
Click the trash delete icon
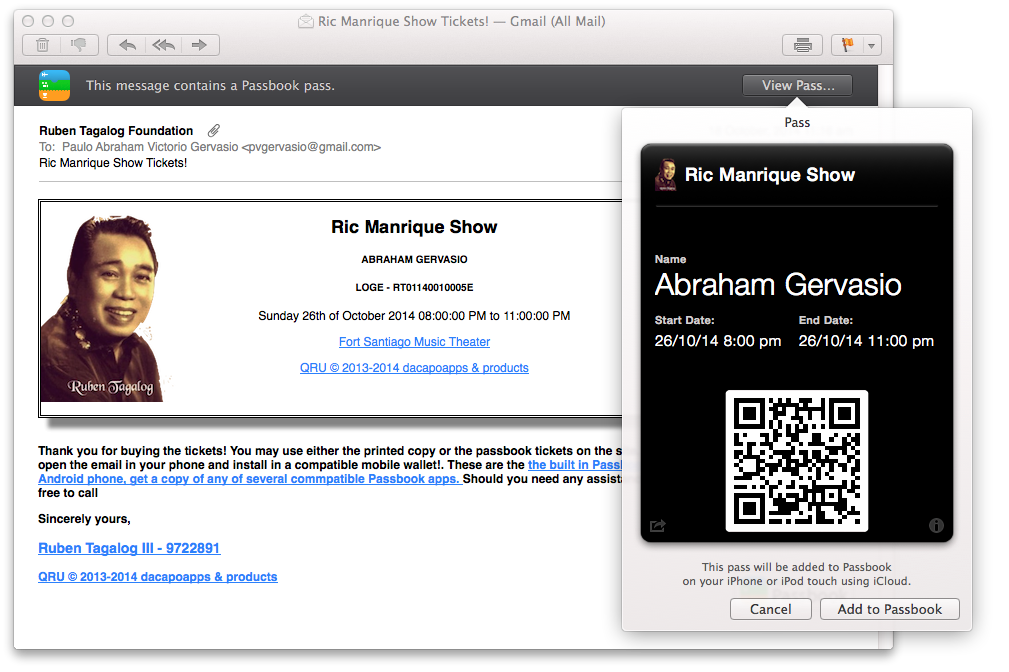42,45
